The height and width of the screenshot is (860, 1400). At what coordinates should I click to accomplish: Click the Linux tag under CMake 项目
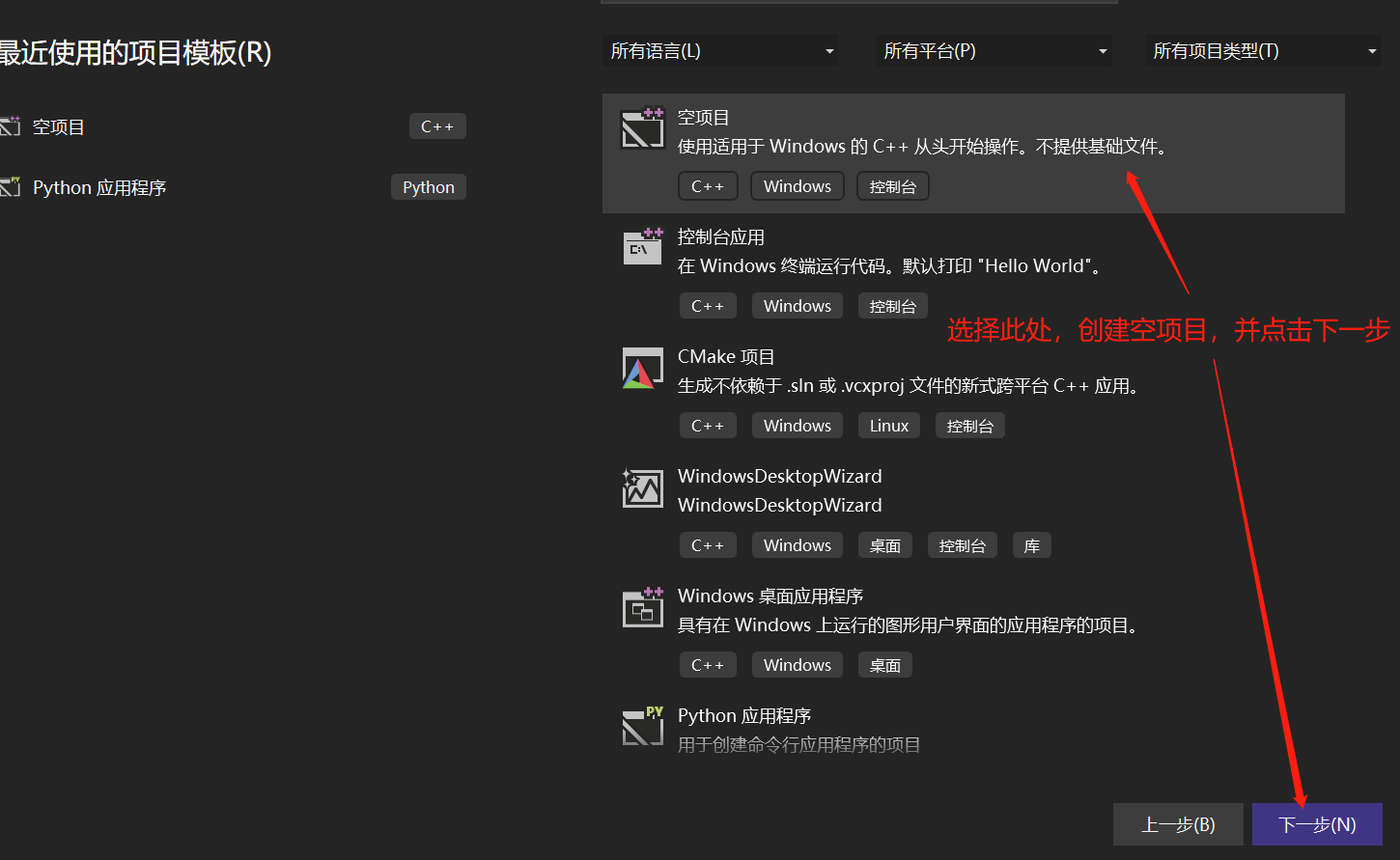pos(889,426)
